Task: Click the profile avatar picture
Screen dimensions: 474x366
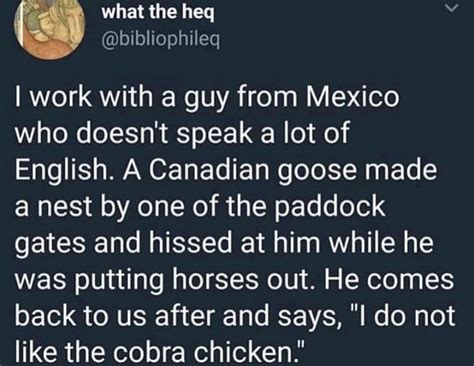Action: coord(49,27)
